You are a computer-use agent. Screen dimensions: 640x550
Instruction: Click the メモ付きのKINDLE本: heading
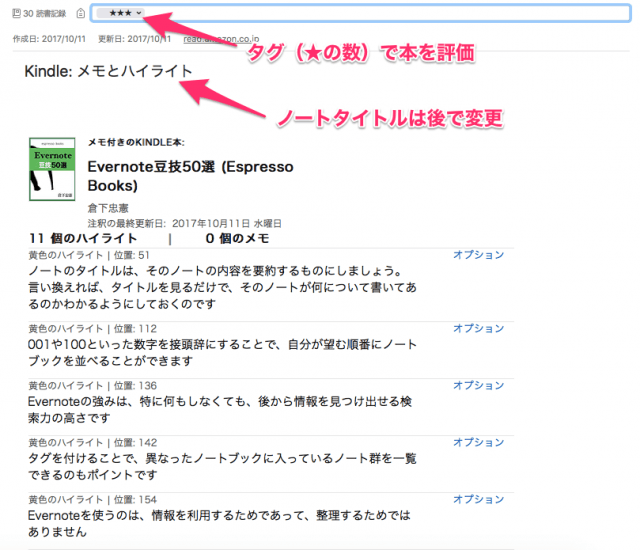tap(136, 142)
